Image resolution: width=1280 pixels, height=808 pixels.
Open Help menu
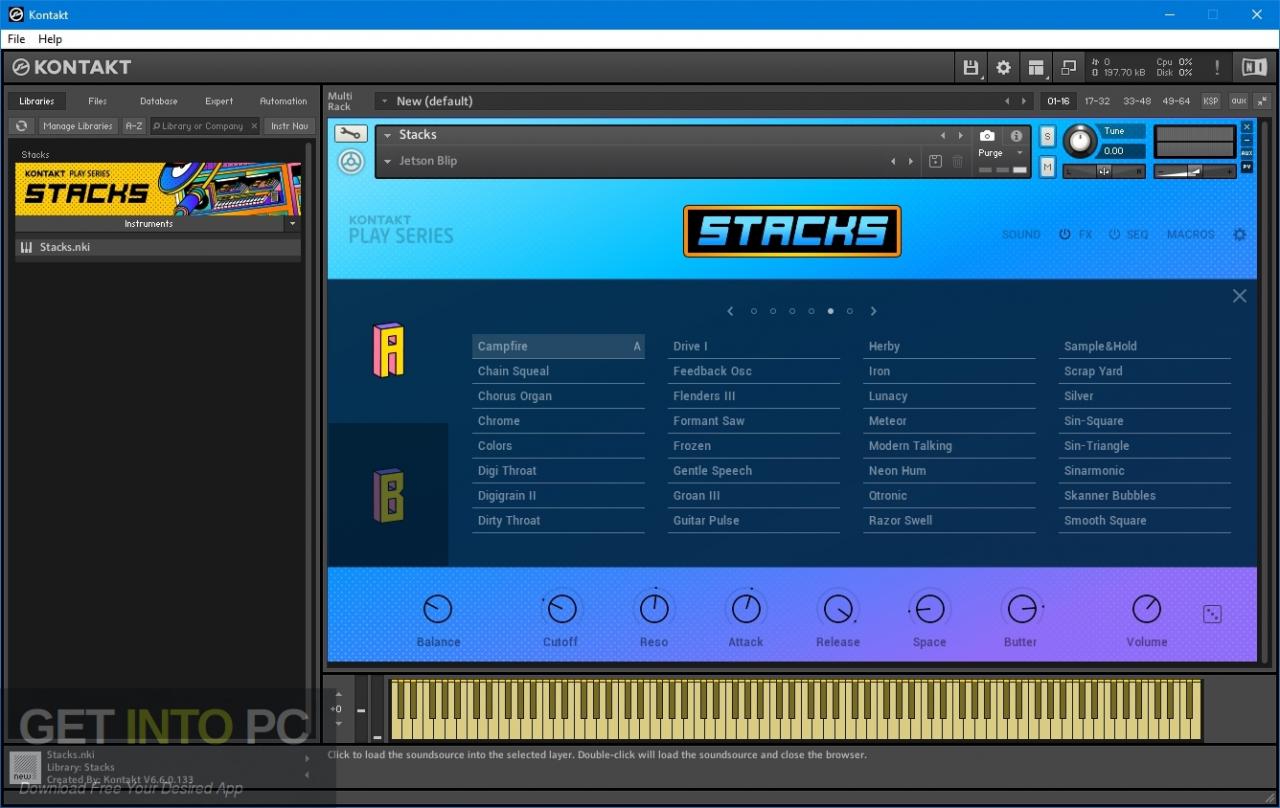tap(50, 39)
